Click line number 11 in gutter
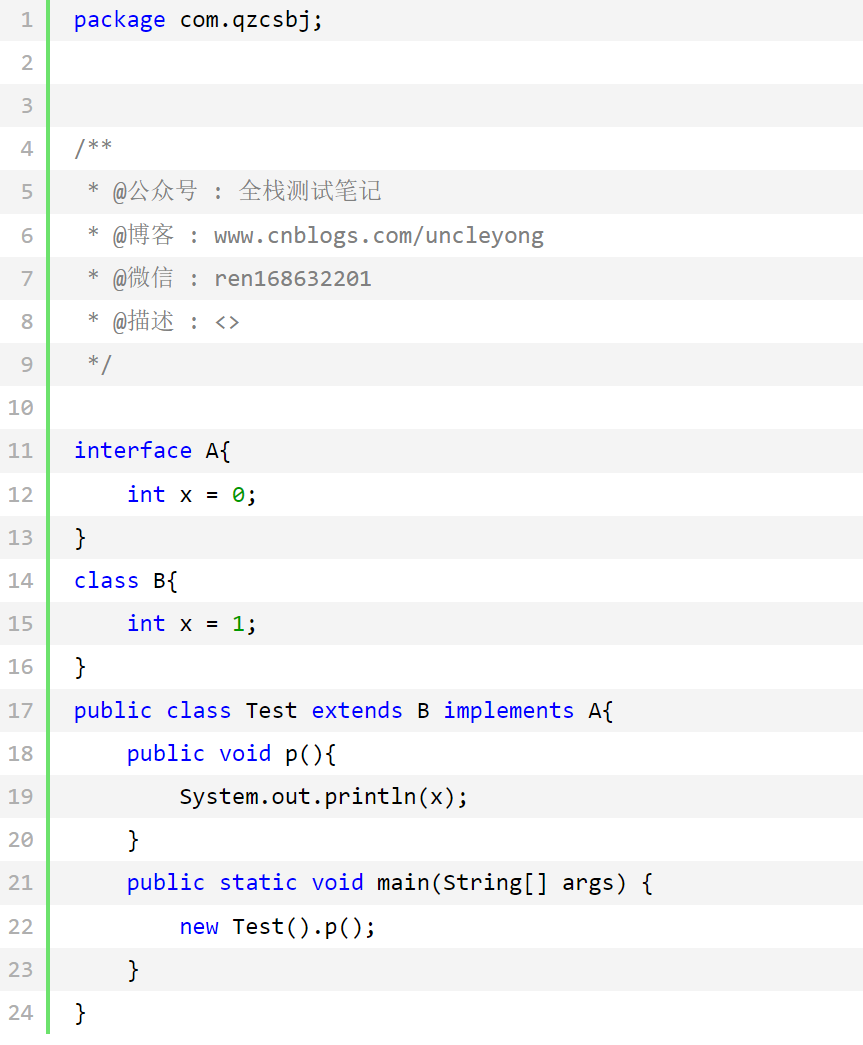The image size is (863, 1045). tap(21, 451)
